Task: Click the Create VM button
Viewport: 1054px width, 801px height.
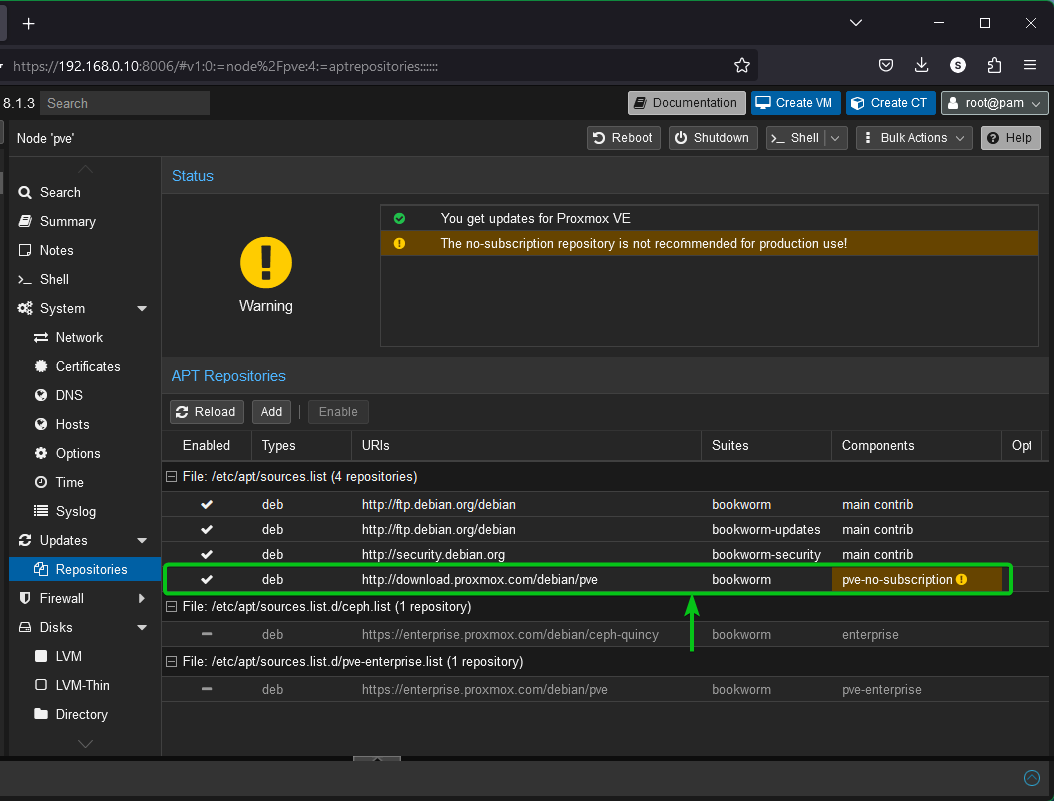Action: click(x=795, y=103)
